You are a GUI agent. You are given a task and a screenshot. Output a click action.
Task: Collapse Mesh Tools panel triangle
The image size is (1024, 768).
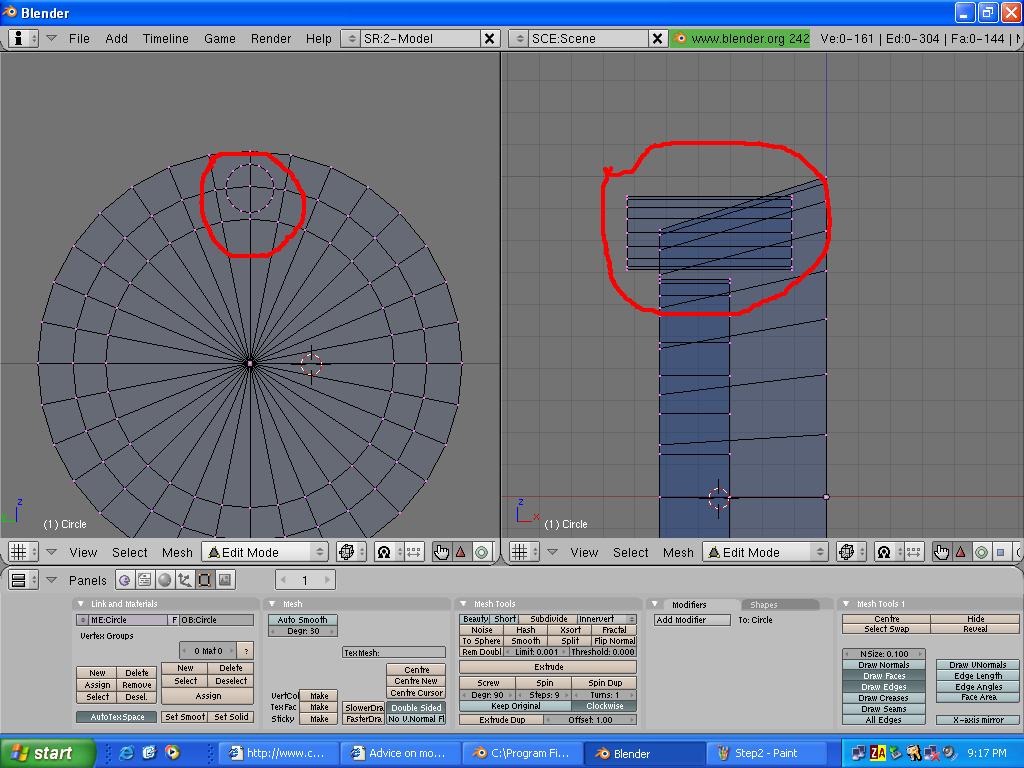pyautogui.click(x=463, y=604)
